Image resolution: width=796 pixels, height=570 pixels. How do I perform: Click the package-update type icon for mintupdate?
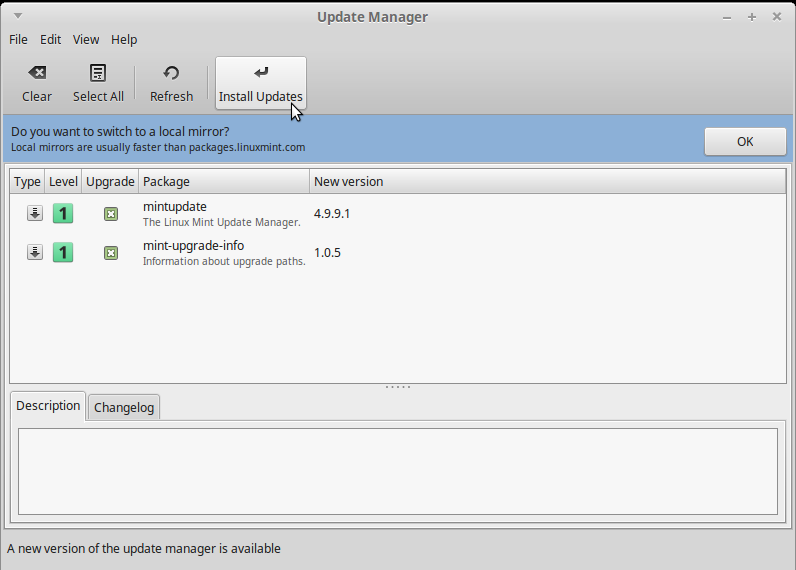click(35, 213)
